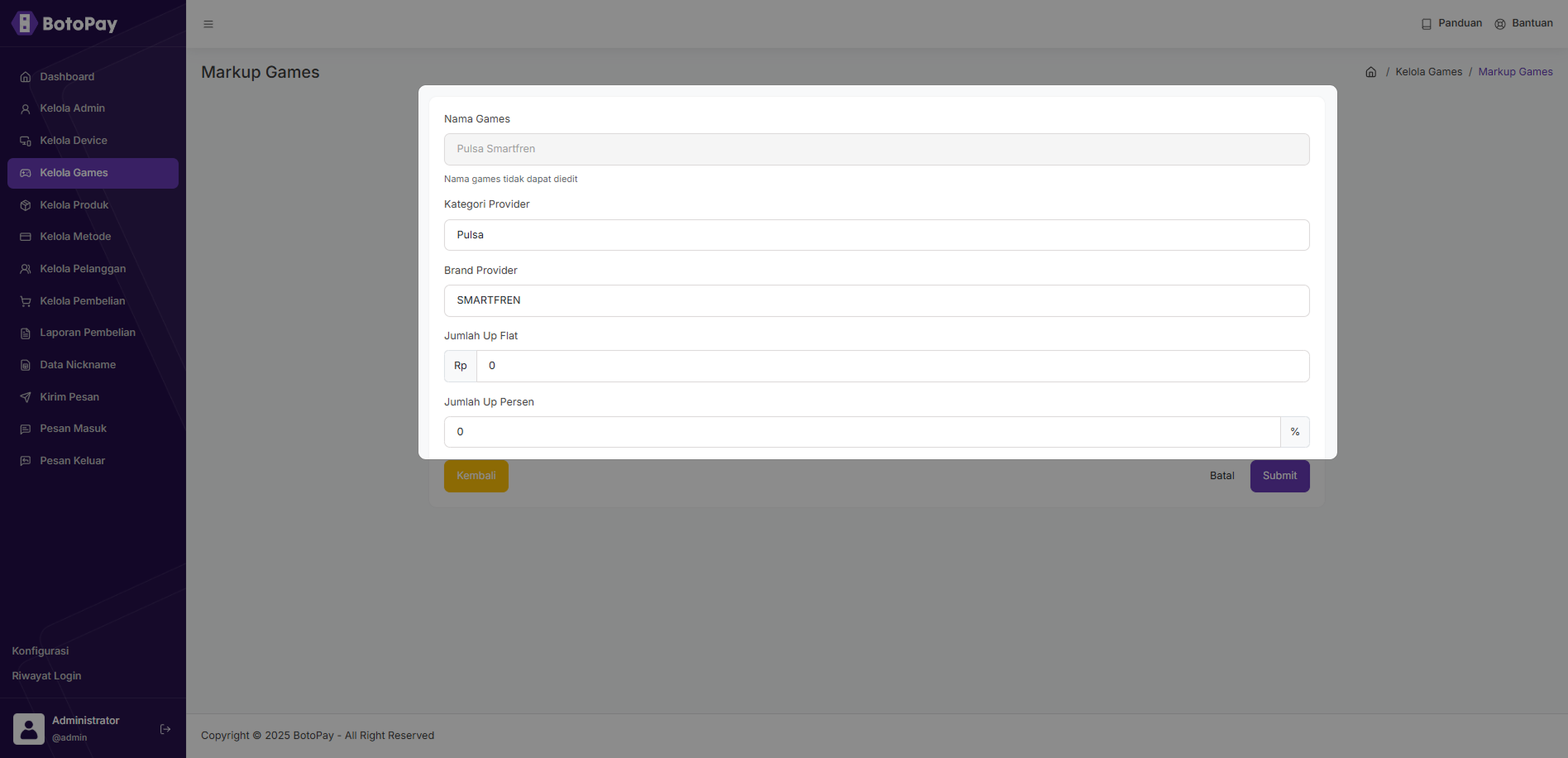Open Riwayat Login link in sidebar
1568x758 pixels.
coord(46,676)
